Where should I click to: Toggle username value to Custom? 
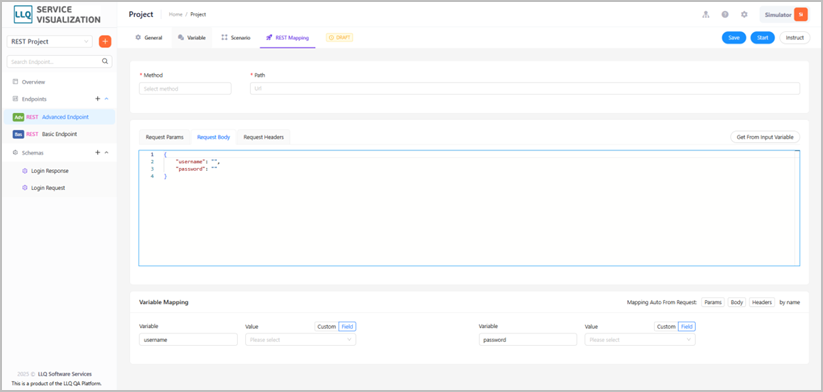point(326,326)
